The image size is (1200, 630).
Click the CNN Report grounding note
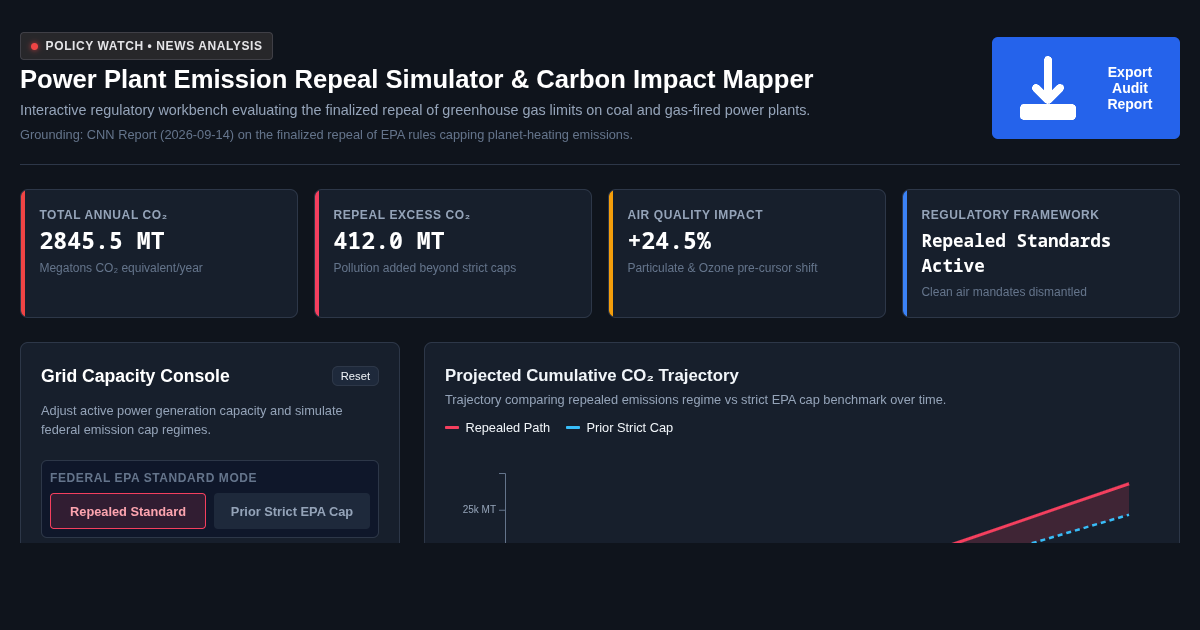click(326, 134)
